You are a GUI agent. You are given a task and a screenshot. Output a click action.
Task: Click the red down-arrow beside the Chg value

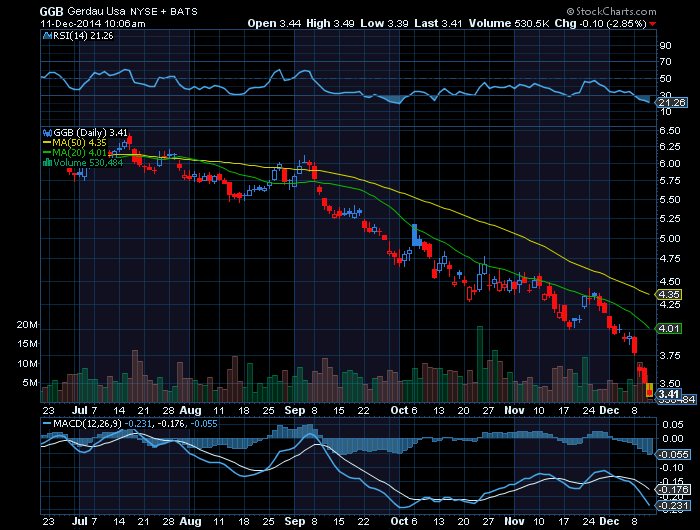[653, 24]
